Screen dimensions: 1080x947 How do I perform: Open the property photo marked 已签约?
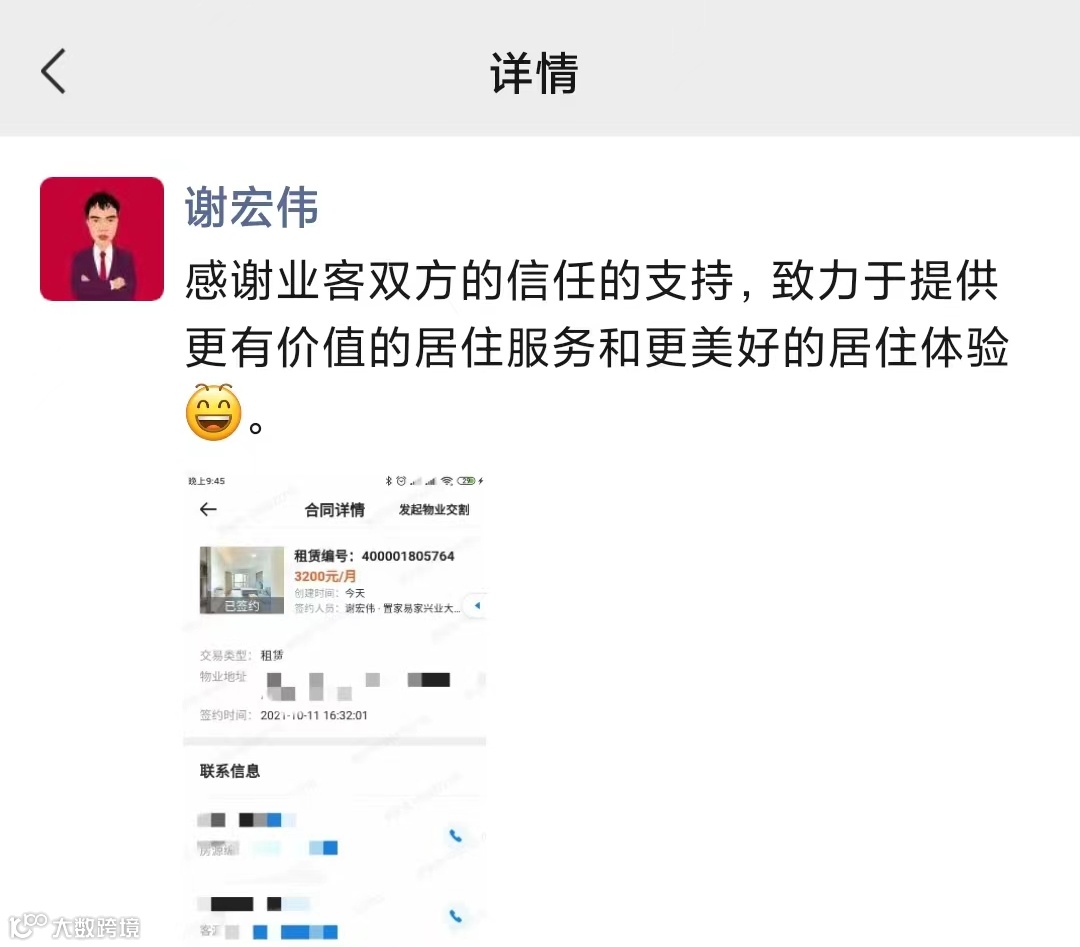(242, 580)
